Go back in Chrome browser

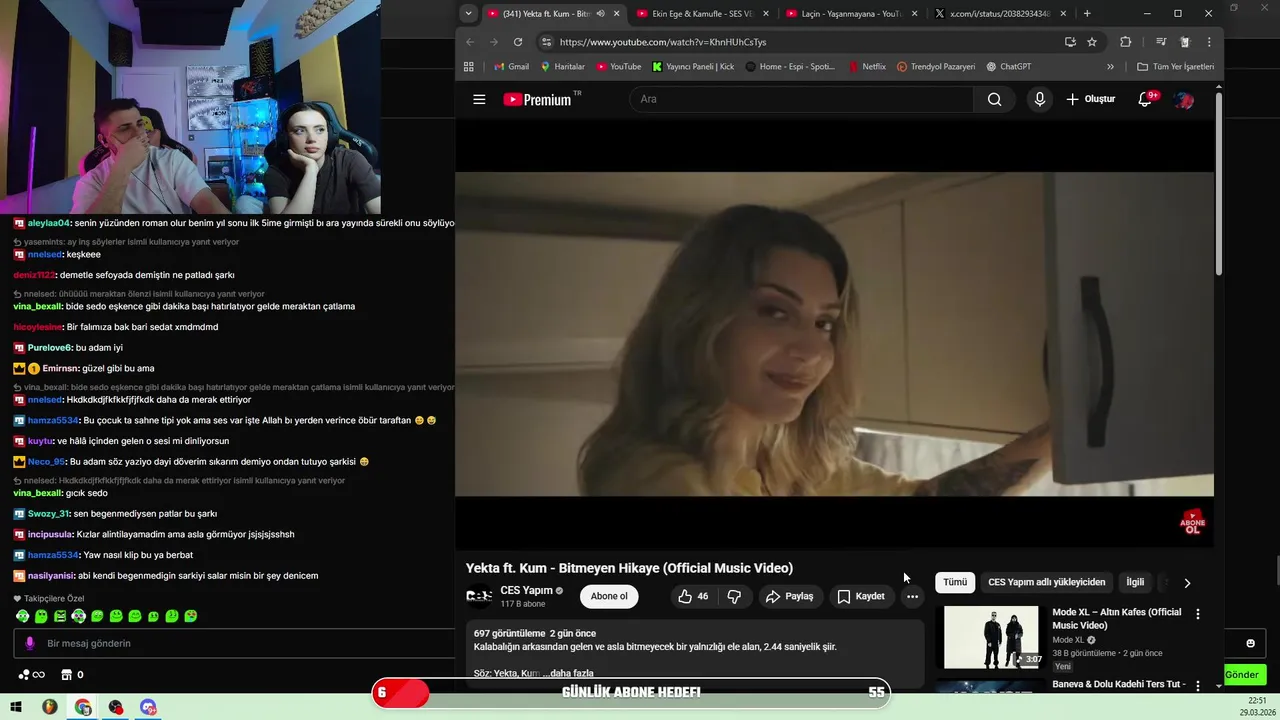click(470, 42)
